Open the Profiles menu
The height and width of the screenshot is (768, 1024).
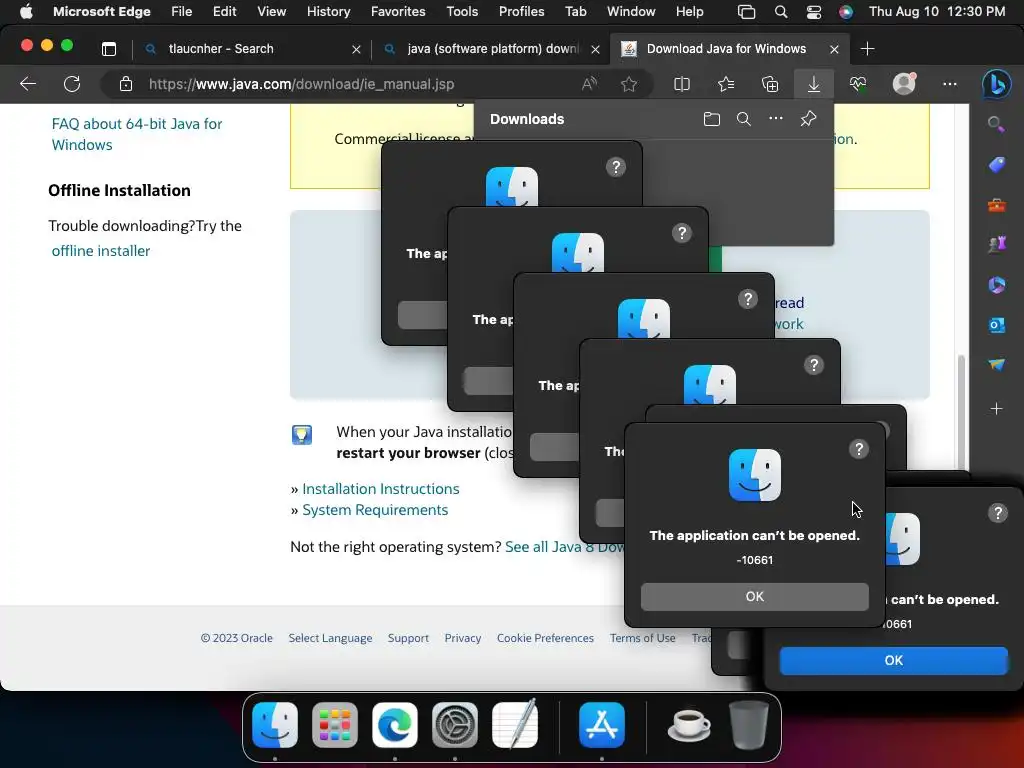[521, 11]
